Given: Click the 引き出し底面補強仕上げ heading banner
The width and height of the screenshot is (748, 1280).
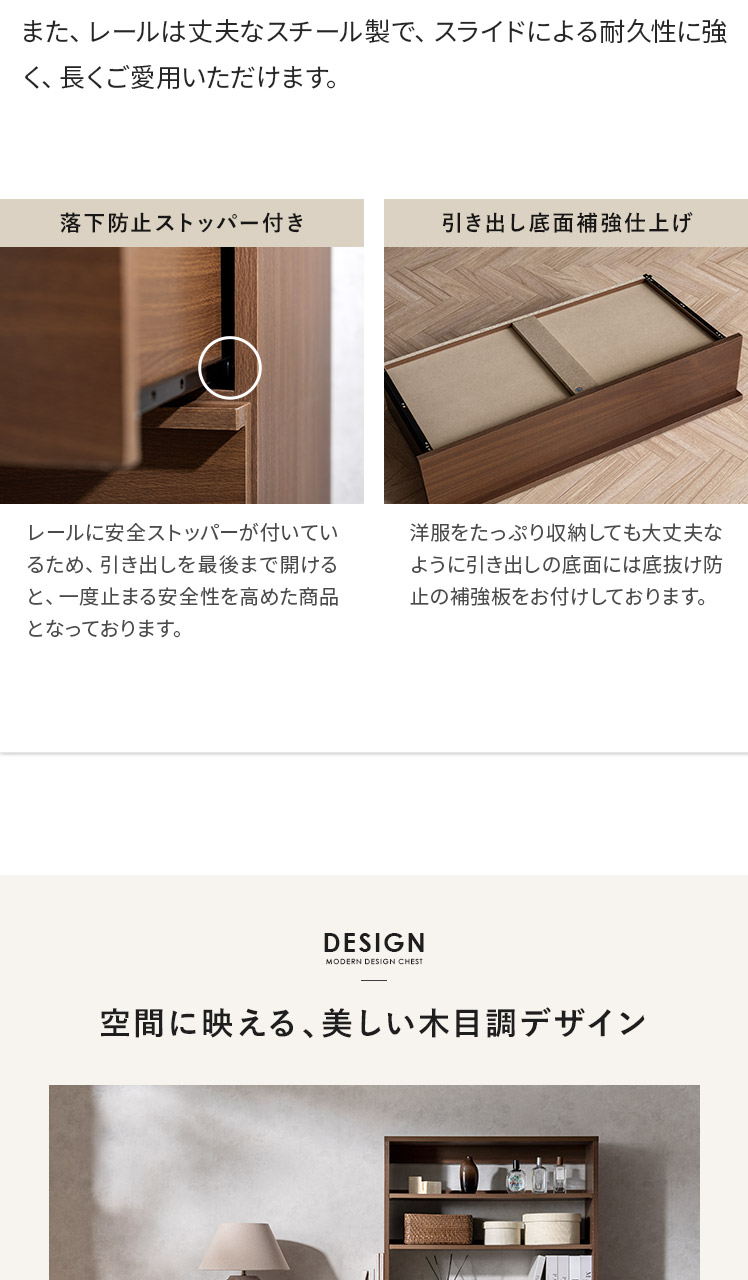Looking at the screenshot, I should tap(566, 223).
